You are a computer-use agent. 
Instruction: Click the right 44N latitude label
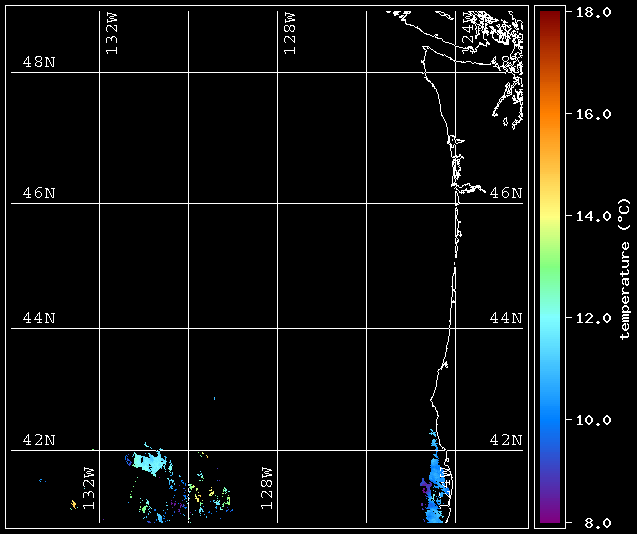506,318
